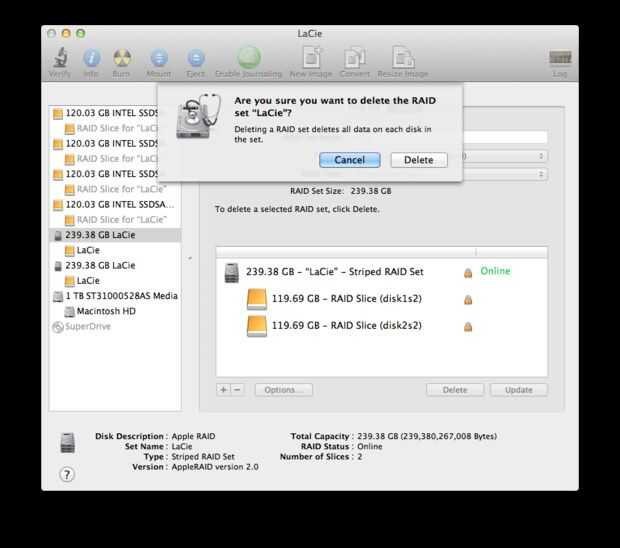Click the SuperDrive optical drive icon

58,327
